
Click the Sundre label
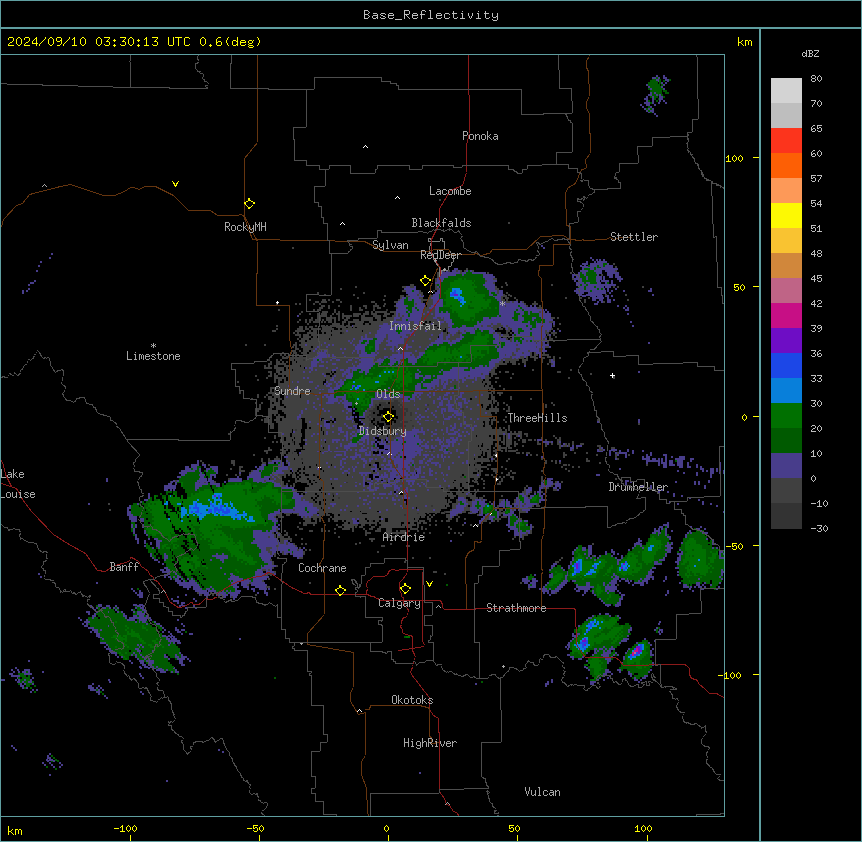click(x=292, y=391)
